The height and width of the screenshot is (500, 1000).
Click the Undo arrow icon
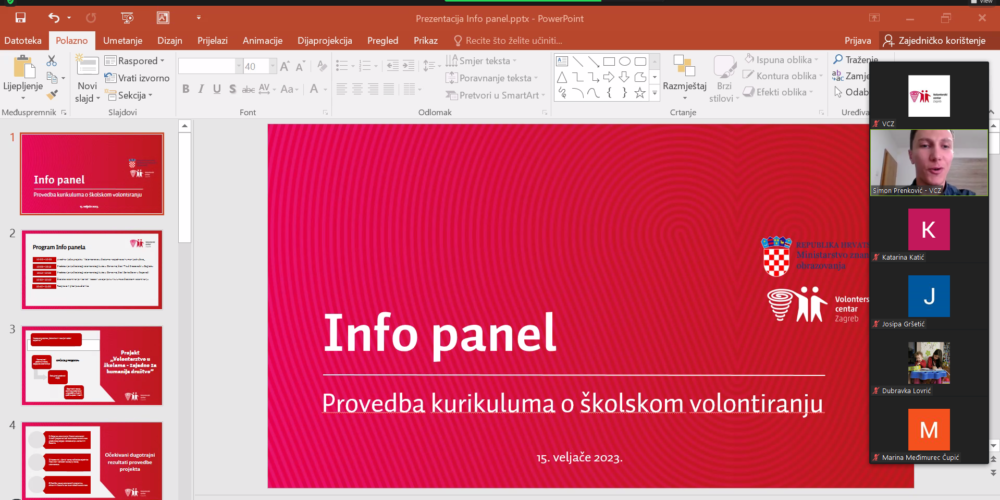click(x=53, y=18)
